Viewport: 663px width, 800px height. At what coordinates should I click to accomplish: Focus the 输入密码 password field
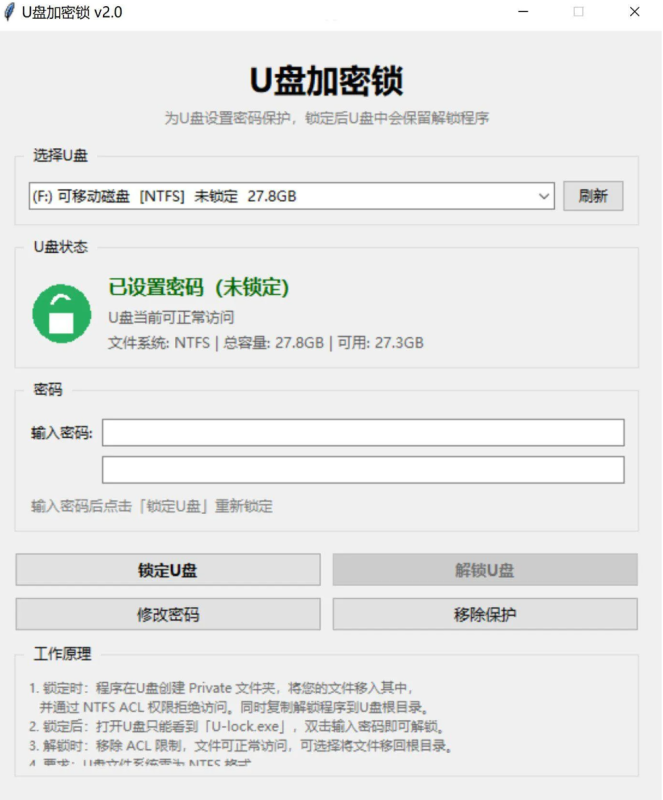[363, 433]
